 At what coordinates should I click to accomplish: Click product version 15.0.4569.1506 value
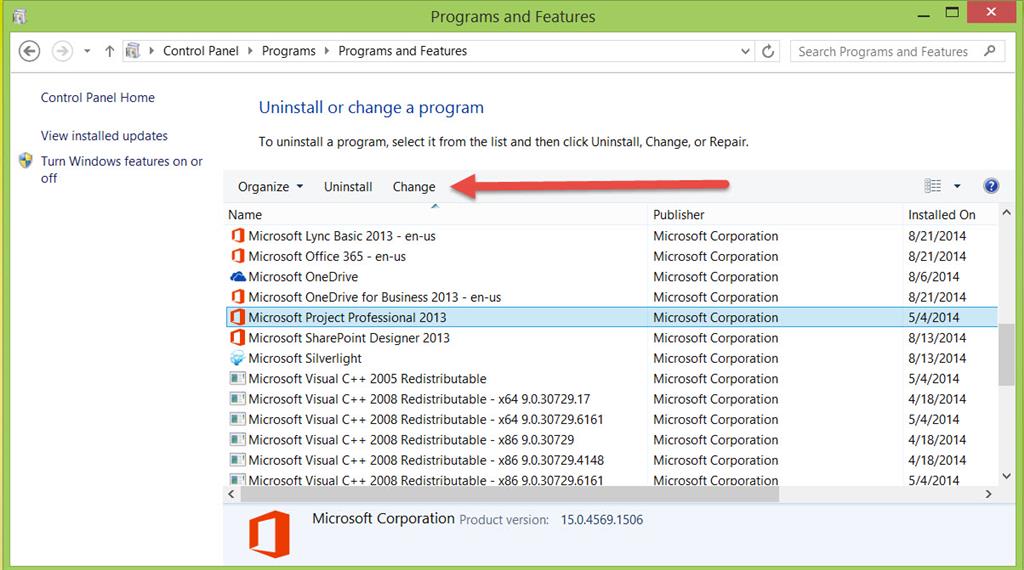click(601, 520)
